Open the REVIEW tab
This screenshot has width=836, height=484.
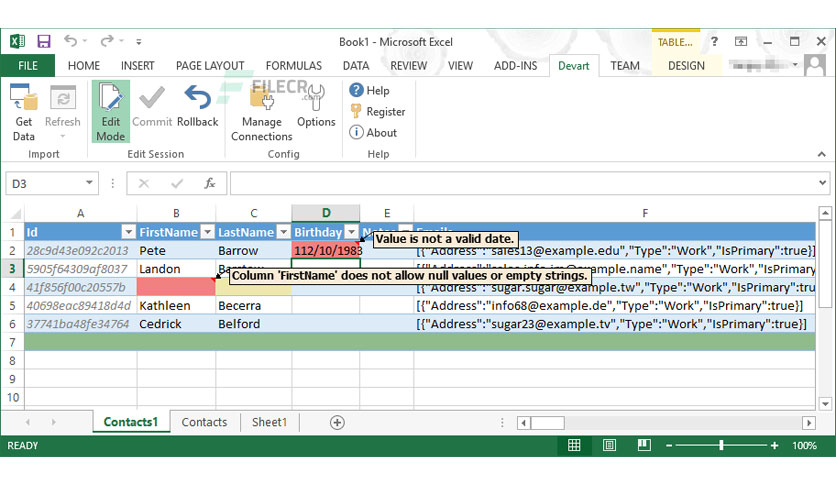point(408,66)
